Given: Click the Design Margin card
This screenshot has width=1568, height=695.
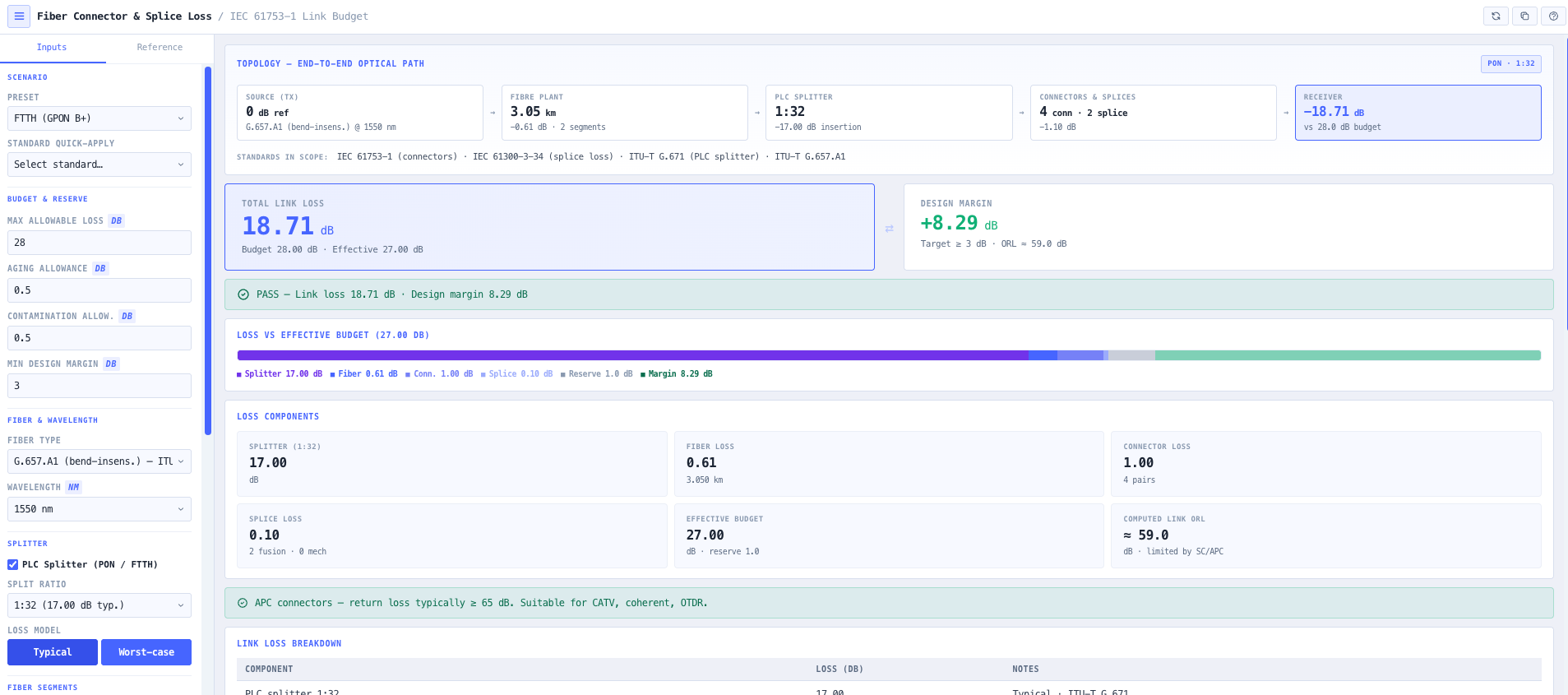Looking at the screenshot, I should point(1228,227).
